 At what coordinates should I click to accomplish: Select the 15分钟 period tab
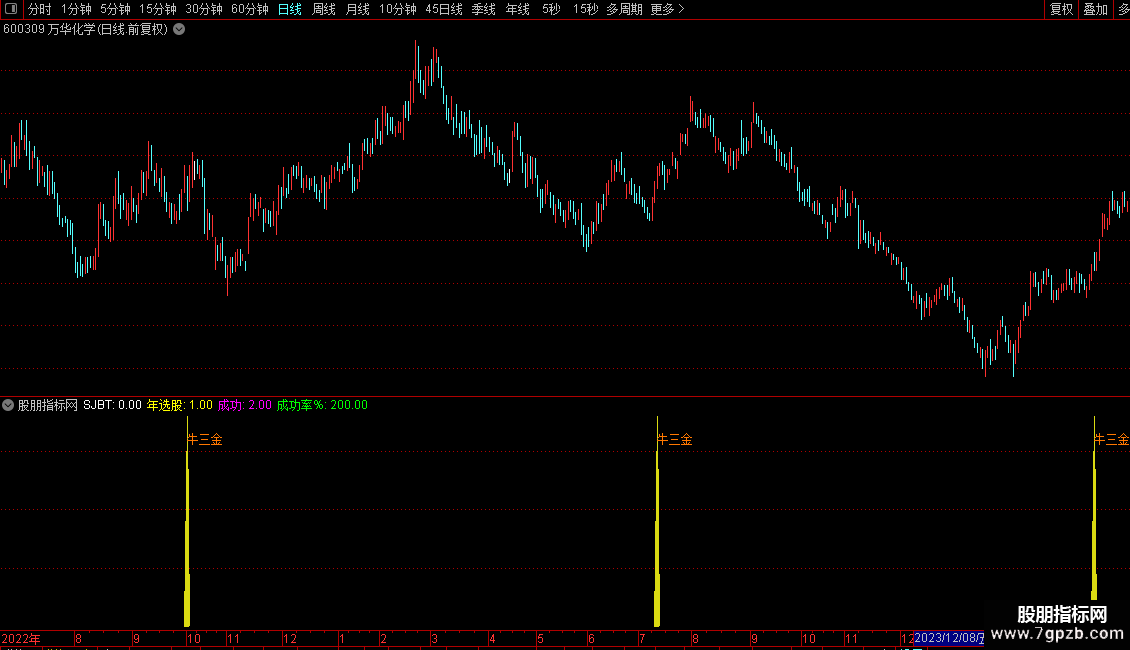point(157,9)
